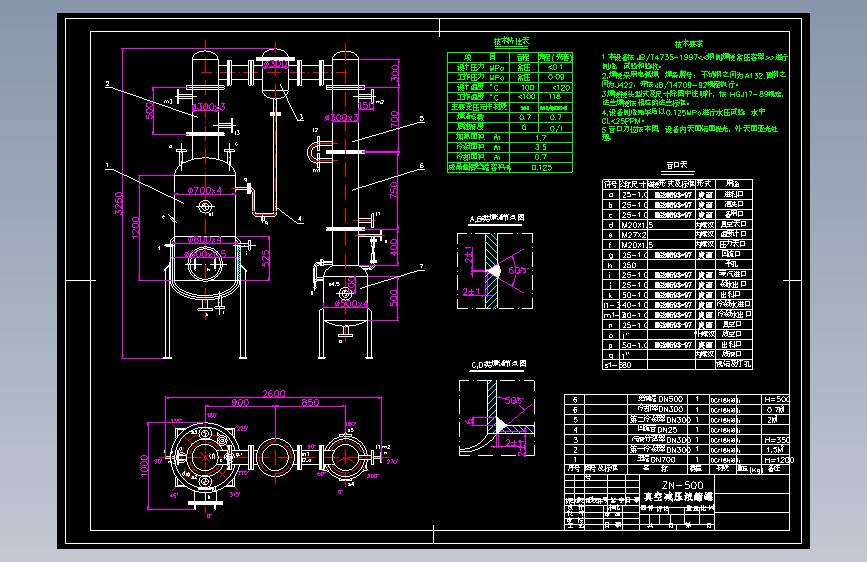Click the M27x2 cell in the nozzle table
This screenshot has width=867, height=562.
click(x=634, y=235)
